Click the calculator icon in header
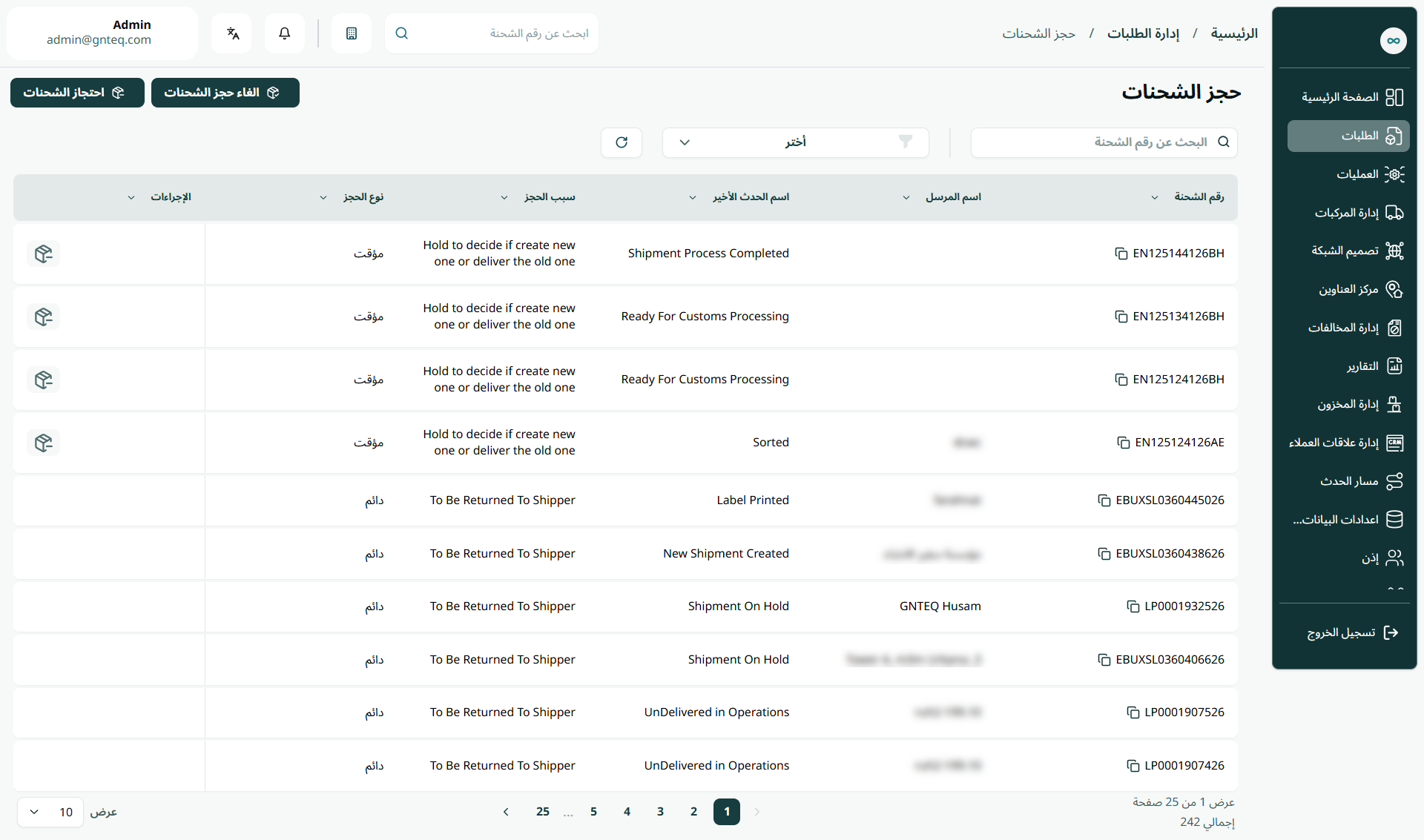 pos(352,33)
